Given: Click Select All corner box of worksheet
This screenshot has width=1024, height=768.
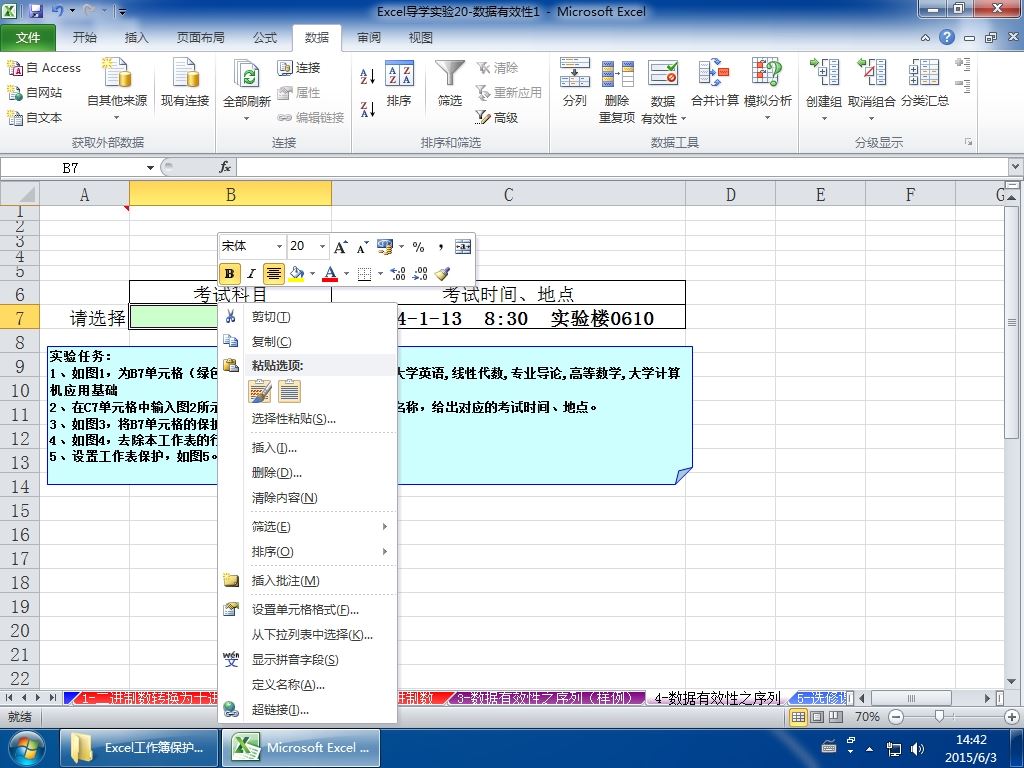Looking at the screenshot, I should 20,194.
